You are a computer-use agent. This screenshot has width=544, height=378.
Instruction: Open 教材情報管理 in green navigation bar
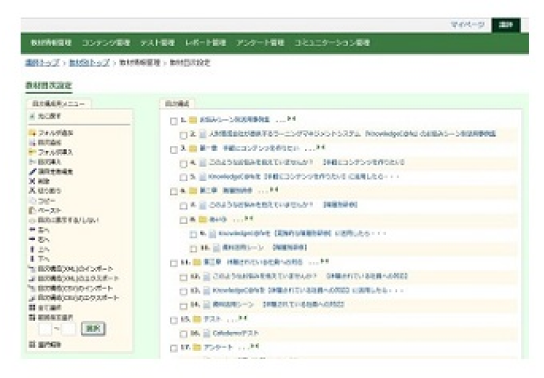click(51, 43)
